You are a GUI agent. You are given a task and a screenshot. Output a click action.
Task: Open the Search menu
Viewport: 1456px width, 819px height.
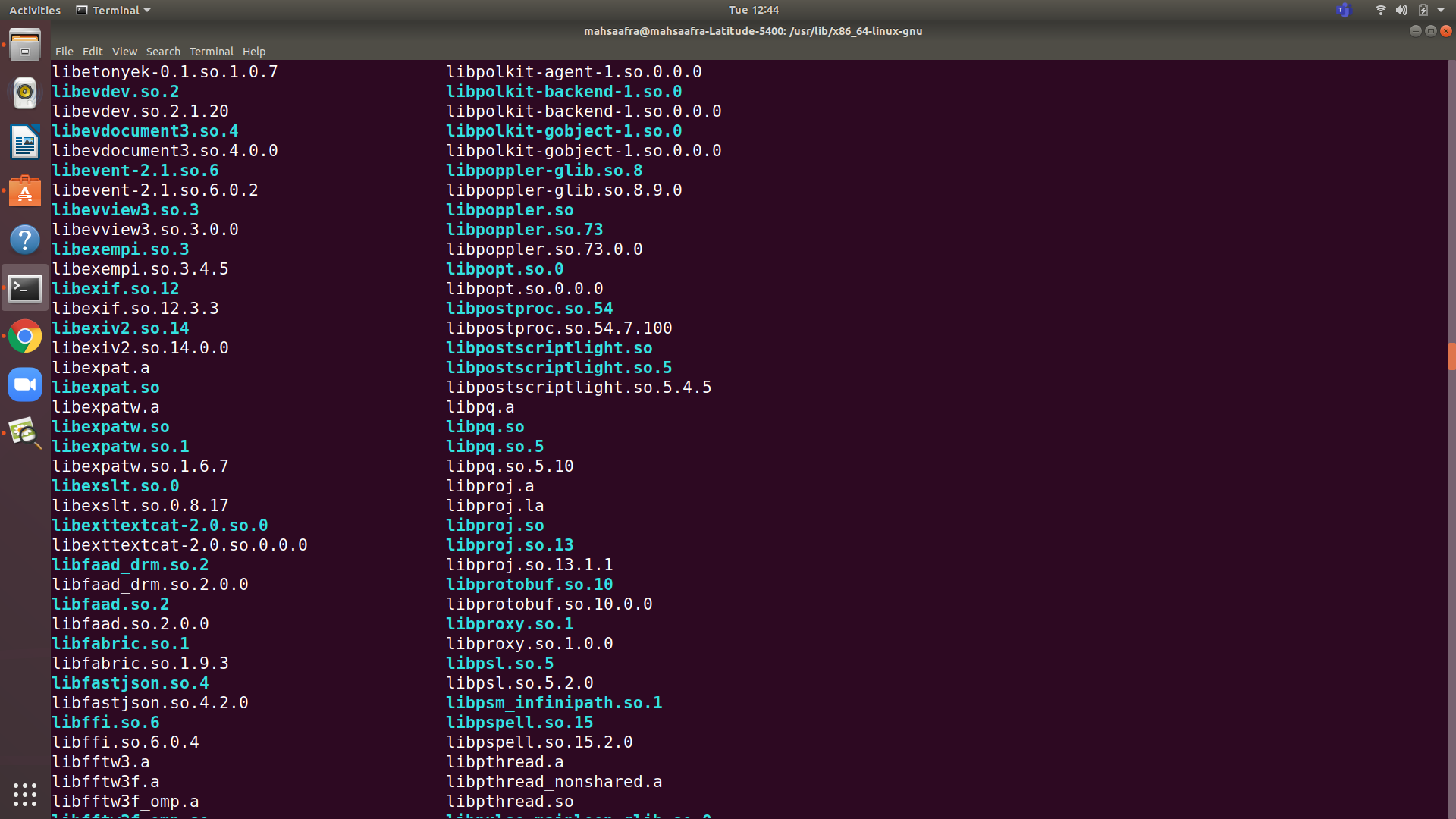point(163,52)
